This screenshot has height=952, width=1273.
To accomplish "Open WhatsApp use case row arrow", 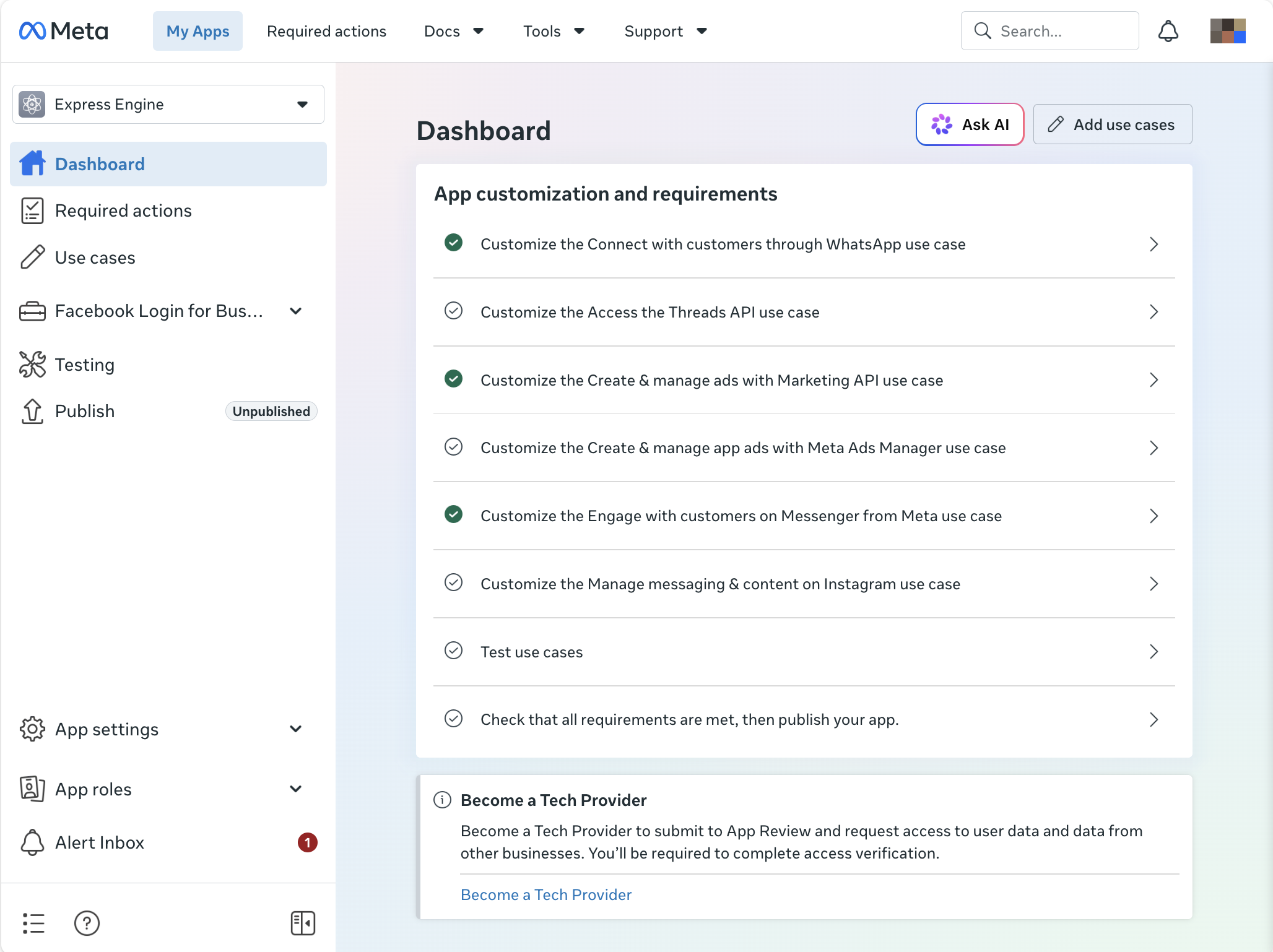I will pos(1154,244).
